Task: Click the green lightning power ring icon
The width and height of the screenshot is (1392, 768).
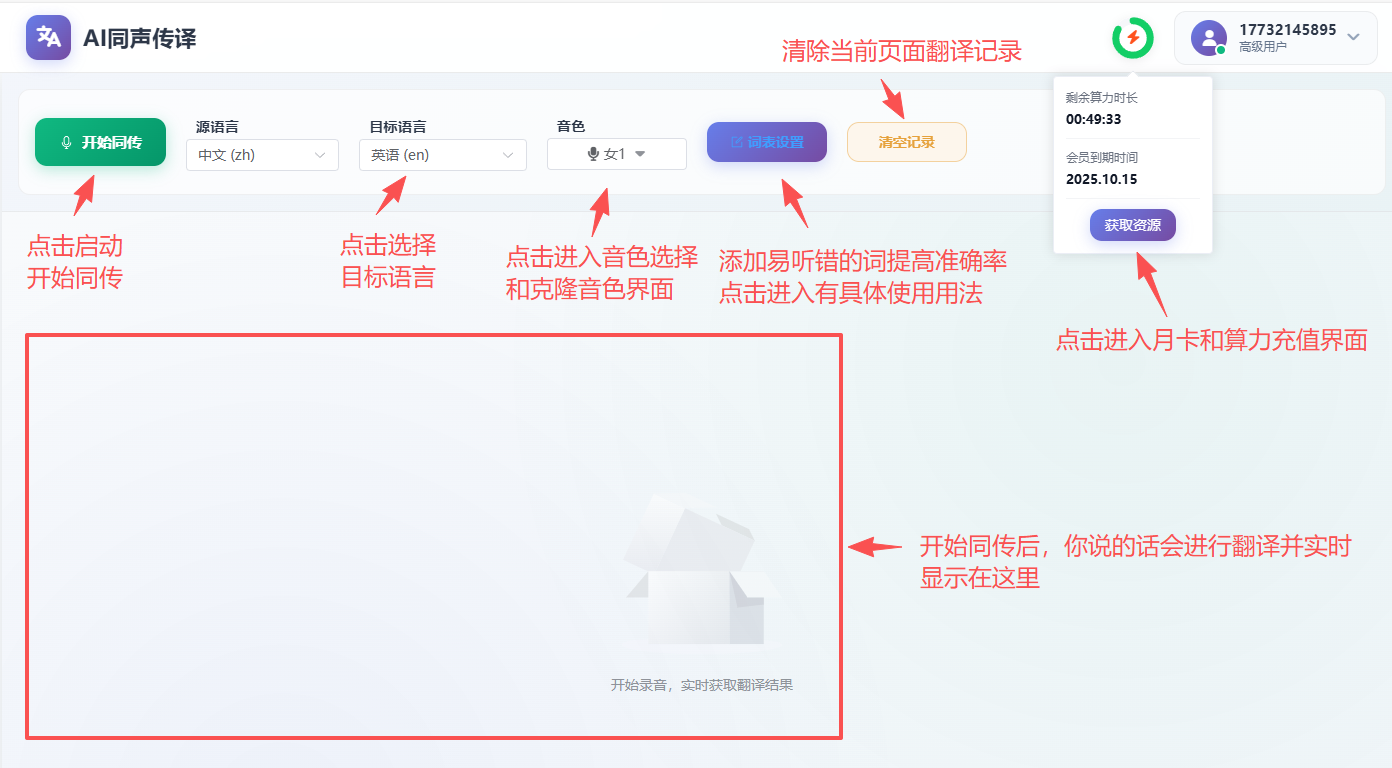Action: (1132, 38)
